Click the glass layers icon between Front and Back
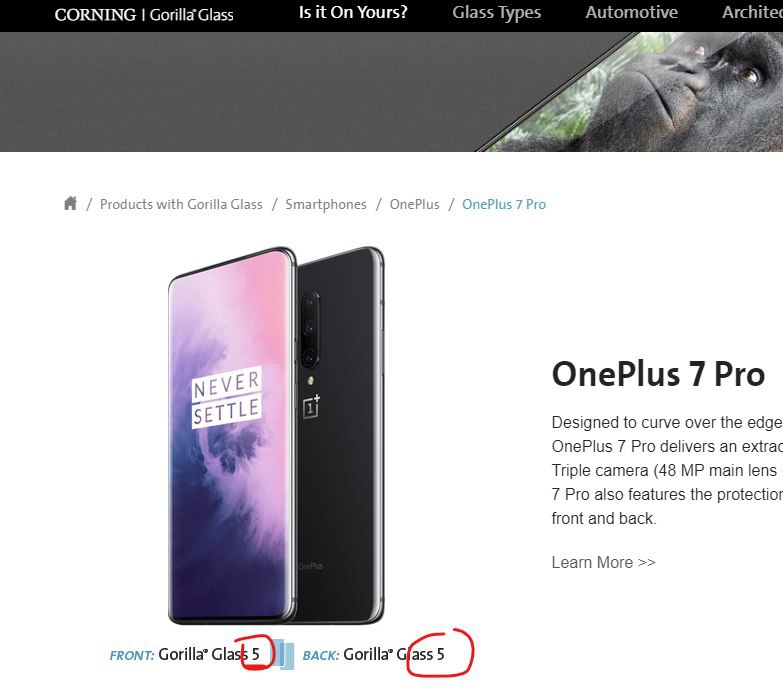This screenshot has width=783, height=698. click(x=284, y=654)
